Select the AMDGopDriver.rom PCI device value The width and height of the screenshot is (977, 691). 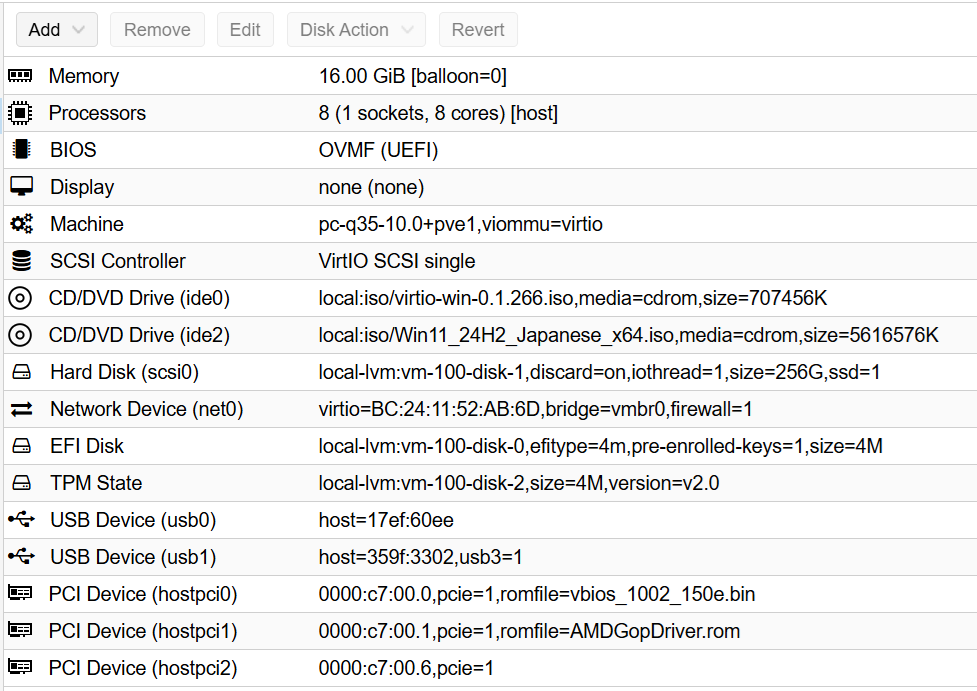point(530,631)
